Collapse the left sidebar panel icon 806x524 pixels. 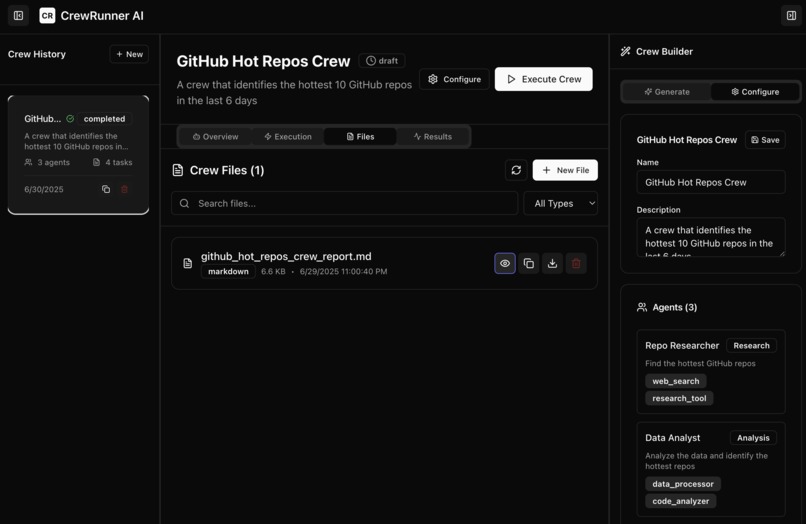[19, 15]
